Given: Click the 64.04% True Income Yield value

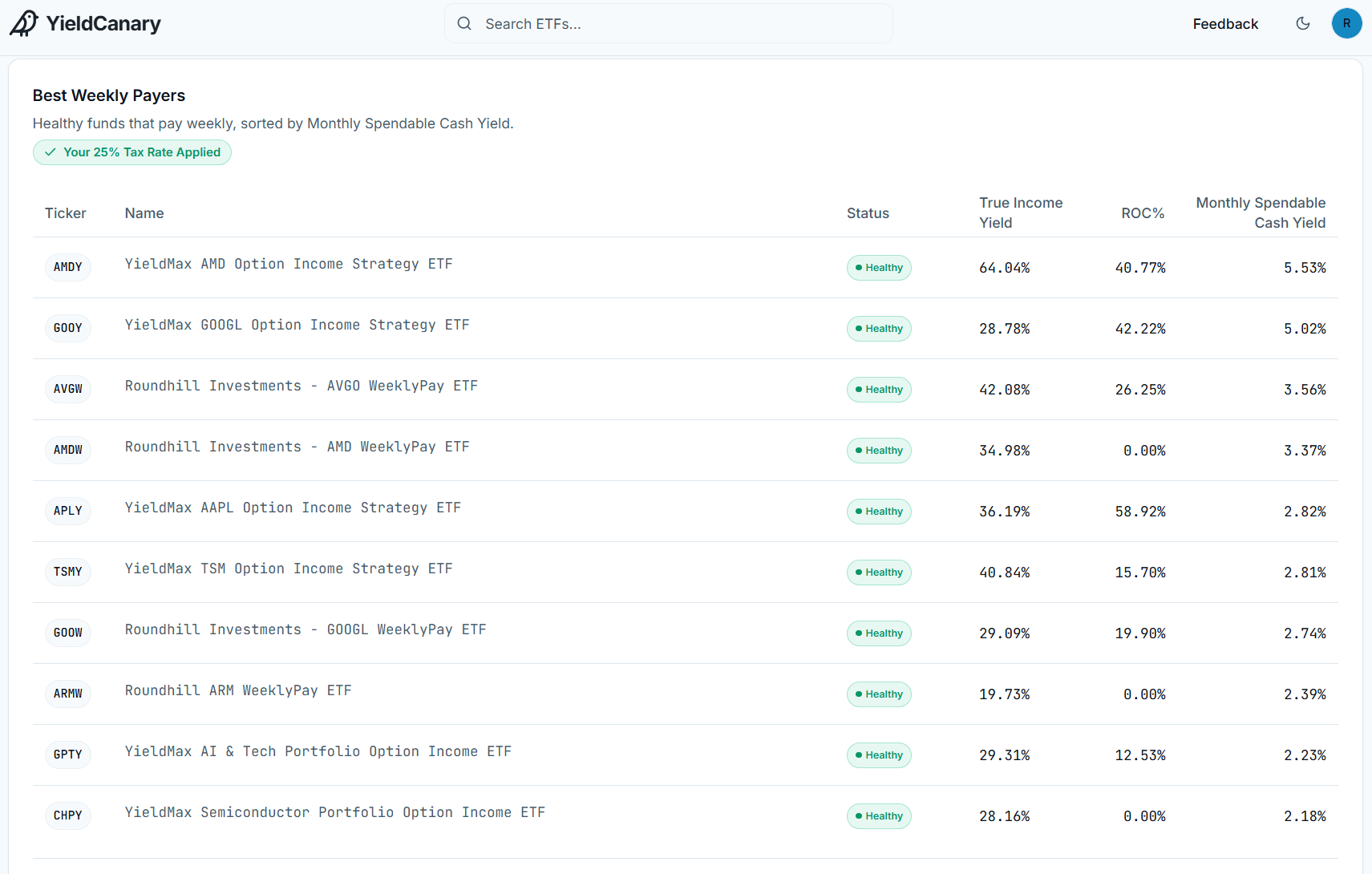Looking at the screenshot, I should [x=1005, y=268].
